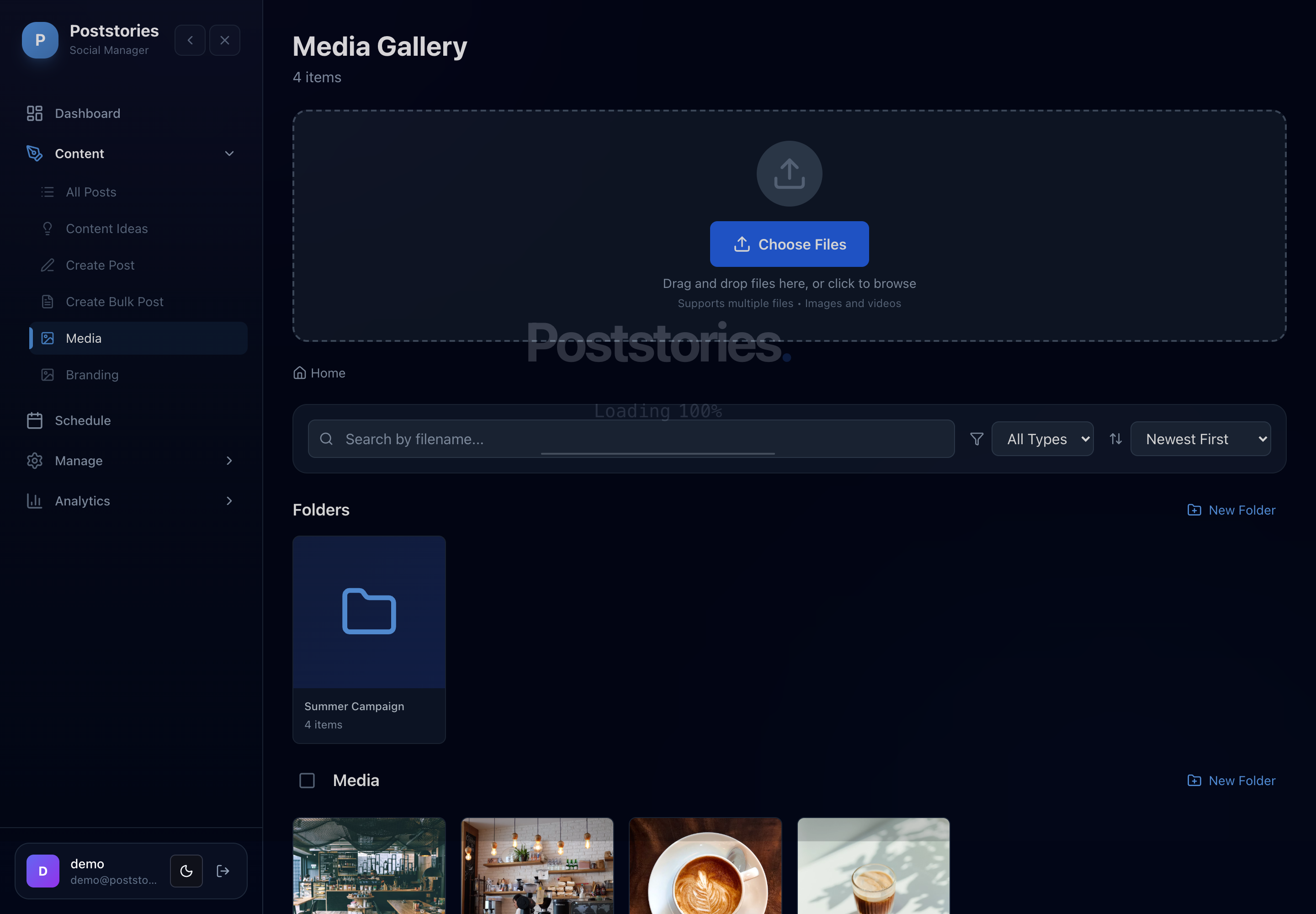The height and width of the screenshot is (914, 1316).
Task: Expand the Analytics menu section
Action: coord(131,500)
